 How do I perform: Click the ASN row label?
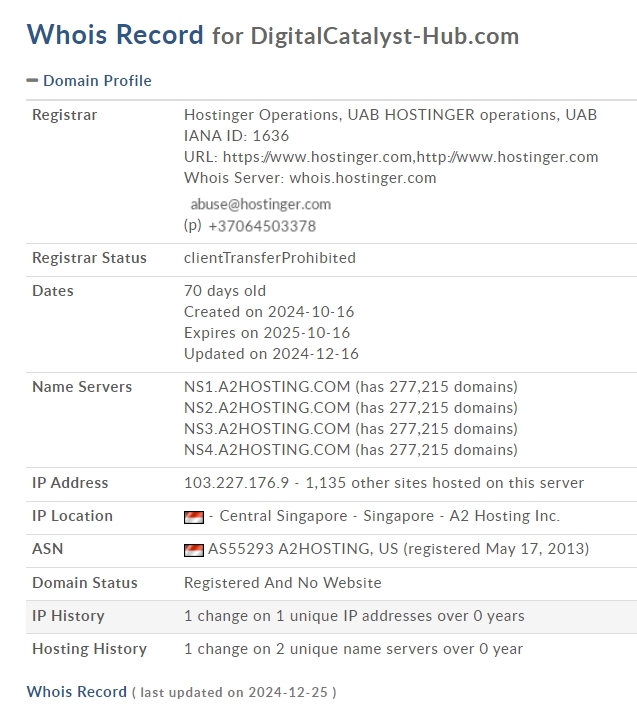coord(47,549)
